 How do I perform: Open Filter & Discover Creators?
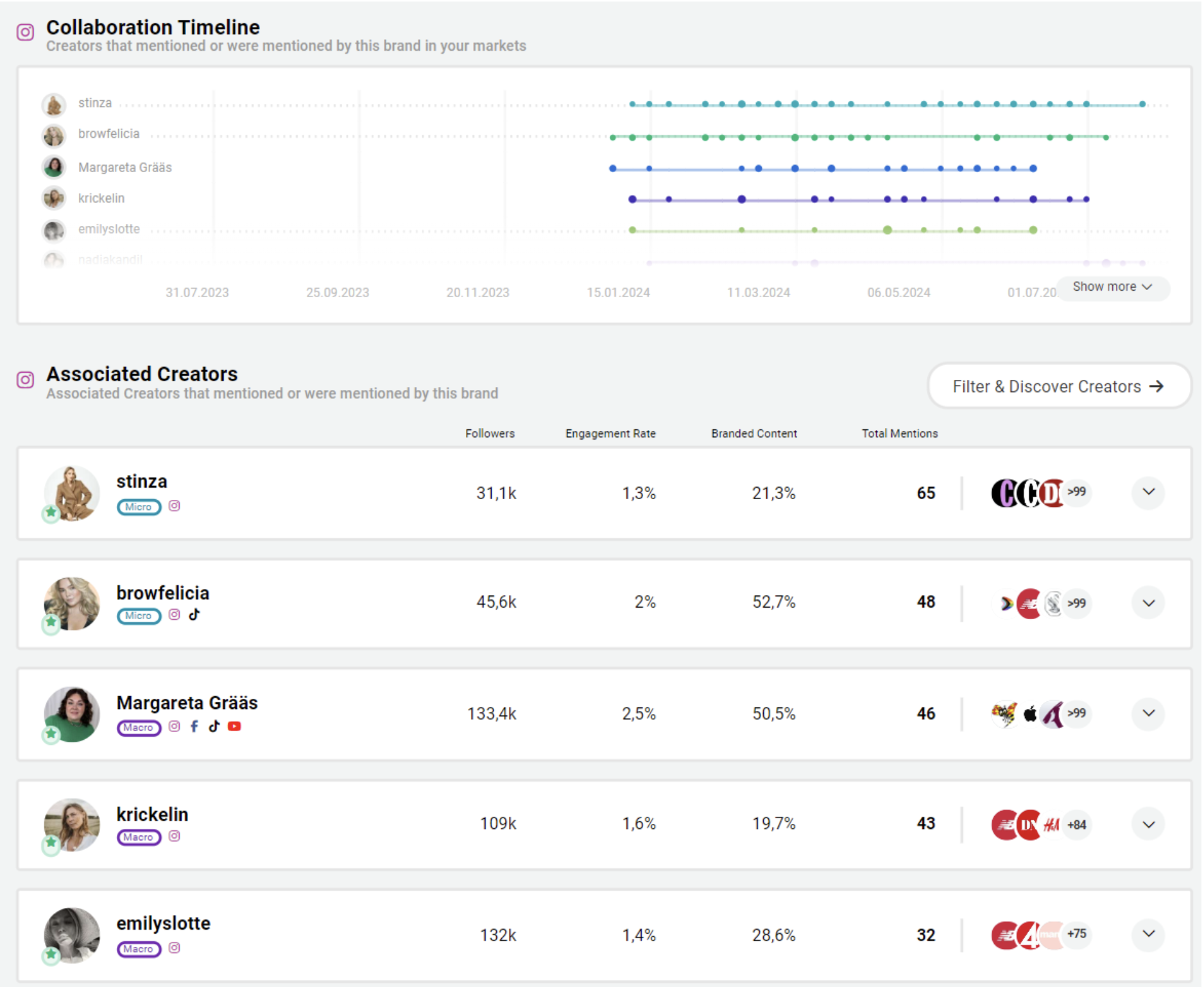click(1058, 386)
